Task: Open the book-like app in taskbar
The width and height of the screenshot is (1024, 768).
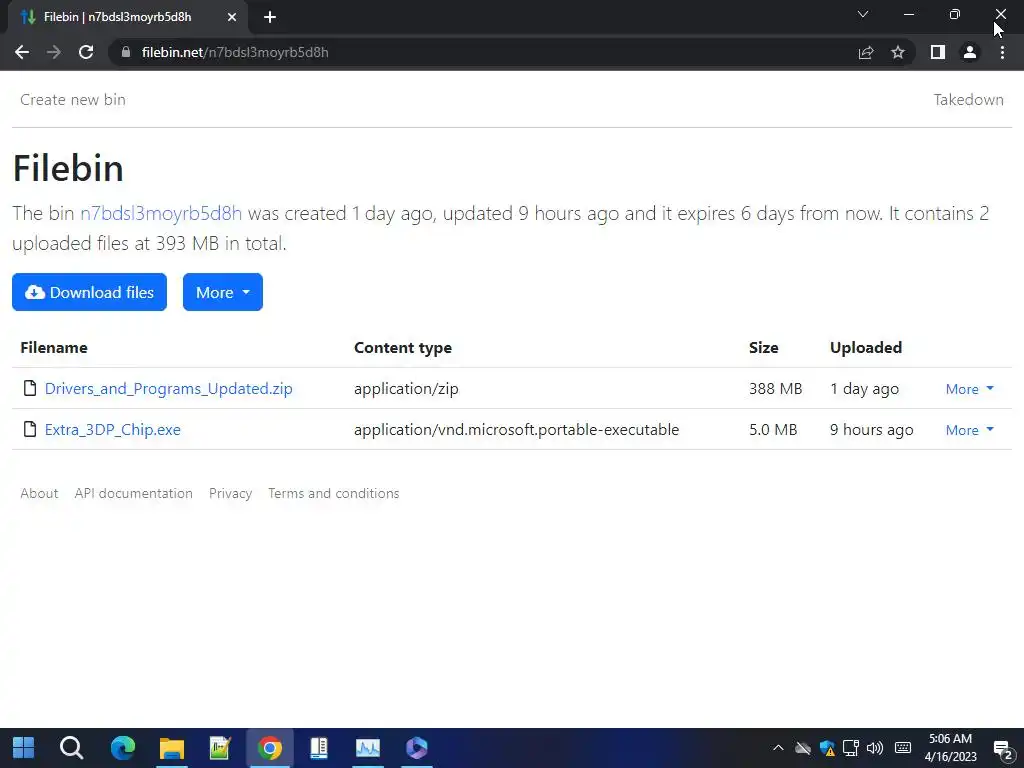Action: [319, 748]
